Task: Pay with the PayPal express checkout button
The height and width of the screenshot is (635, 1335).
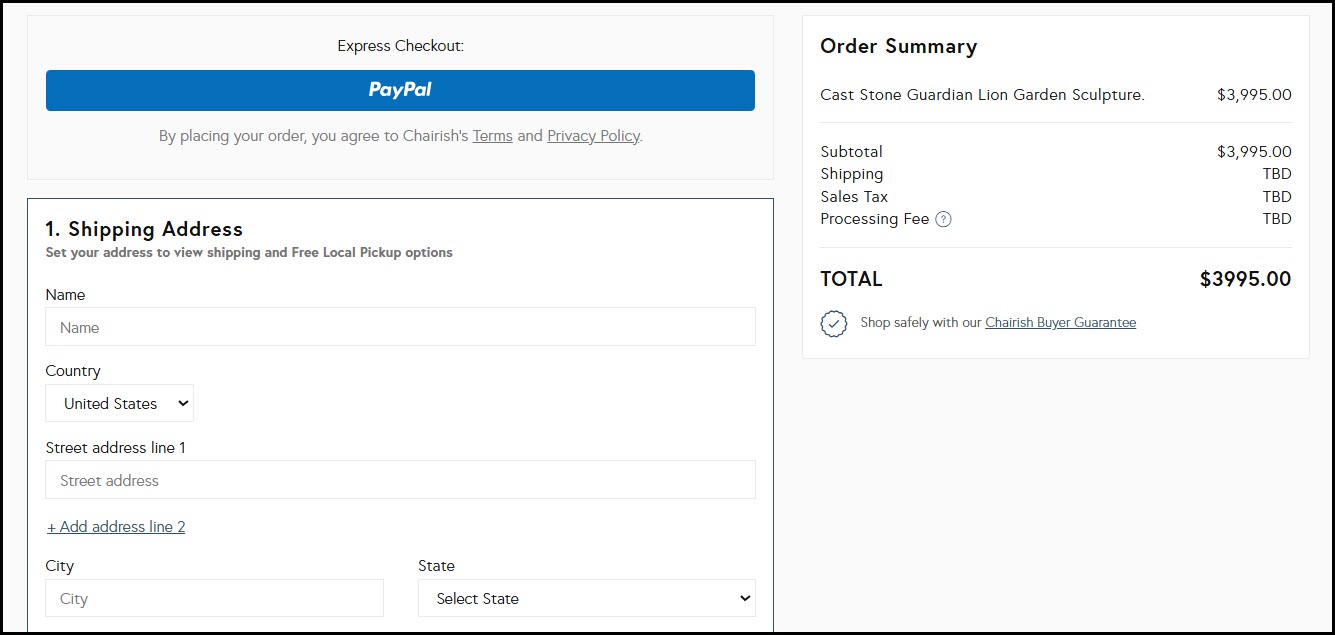Action: click(400, 90)
